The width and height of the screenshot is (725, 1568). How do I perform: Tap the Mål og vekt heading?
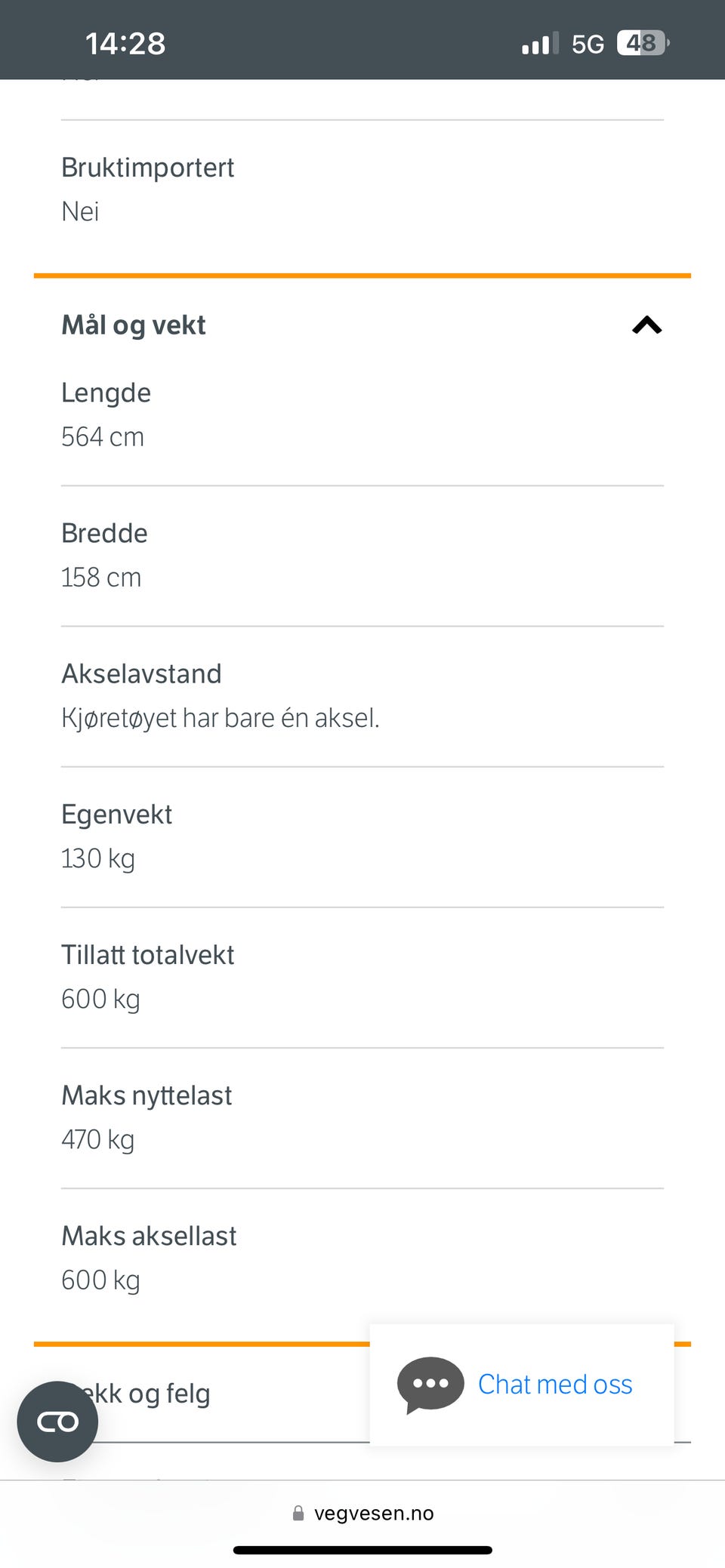[134, 325]
